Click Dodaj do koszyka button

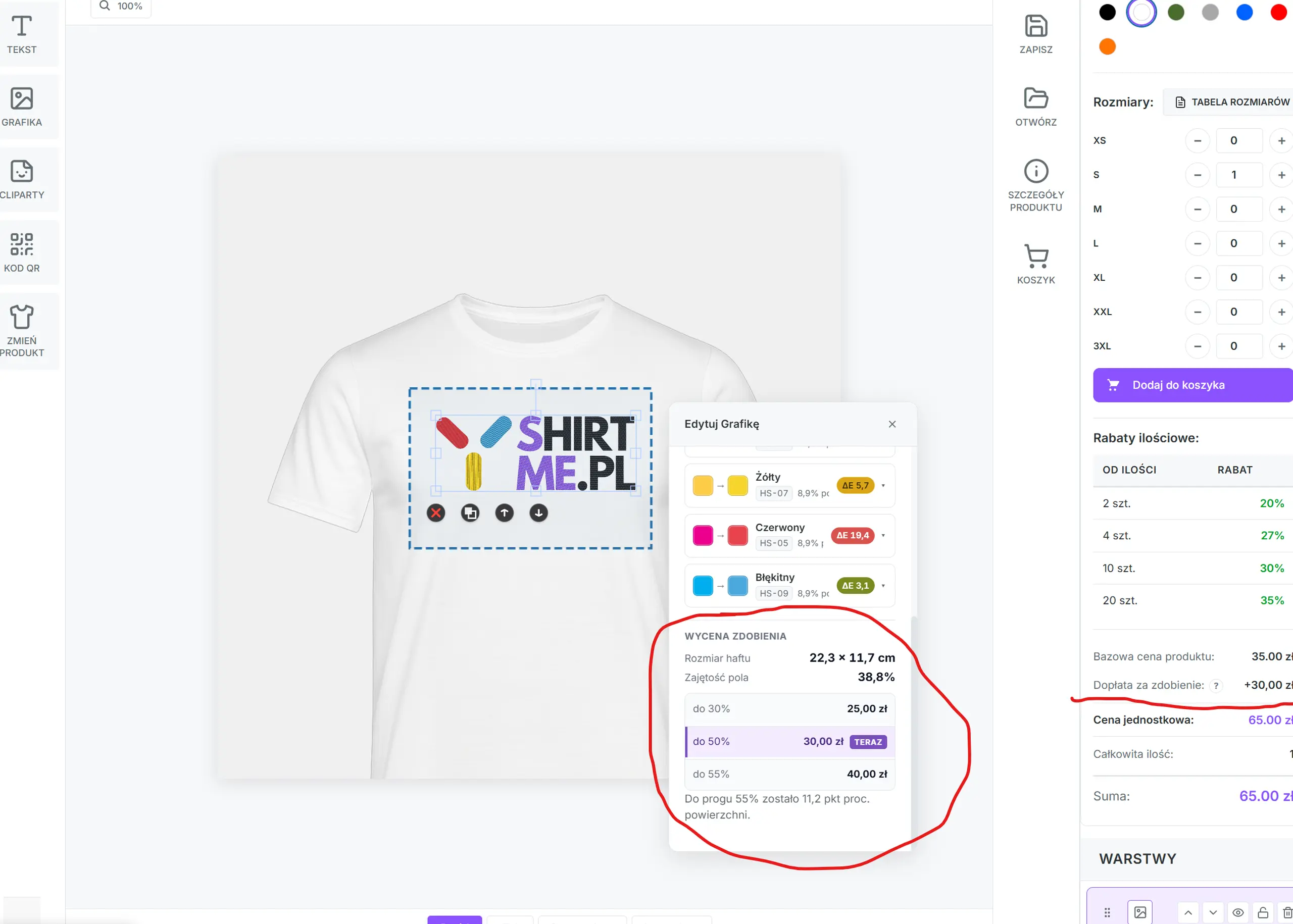pos(1193,385)
